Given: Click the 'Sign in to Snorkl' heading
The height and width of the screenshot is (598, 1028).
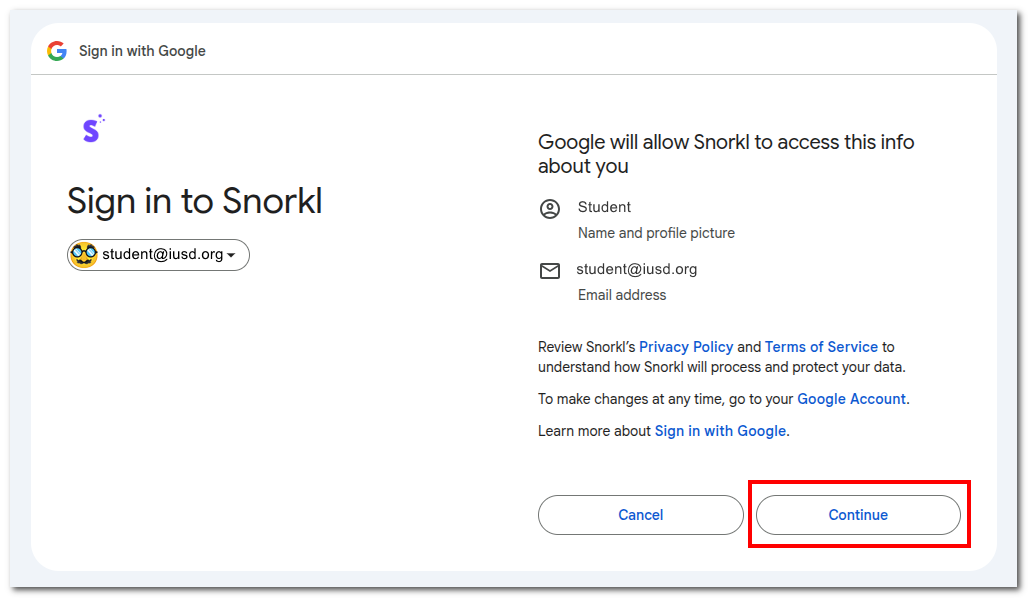Looking at the screenshot, I should click(195, 201).
